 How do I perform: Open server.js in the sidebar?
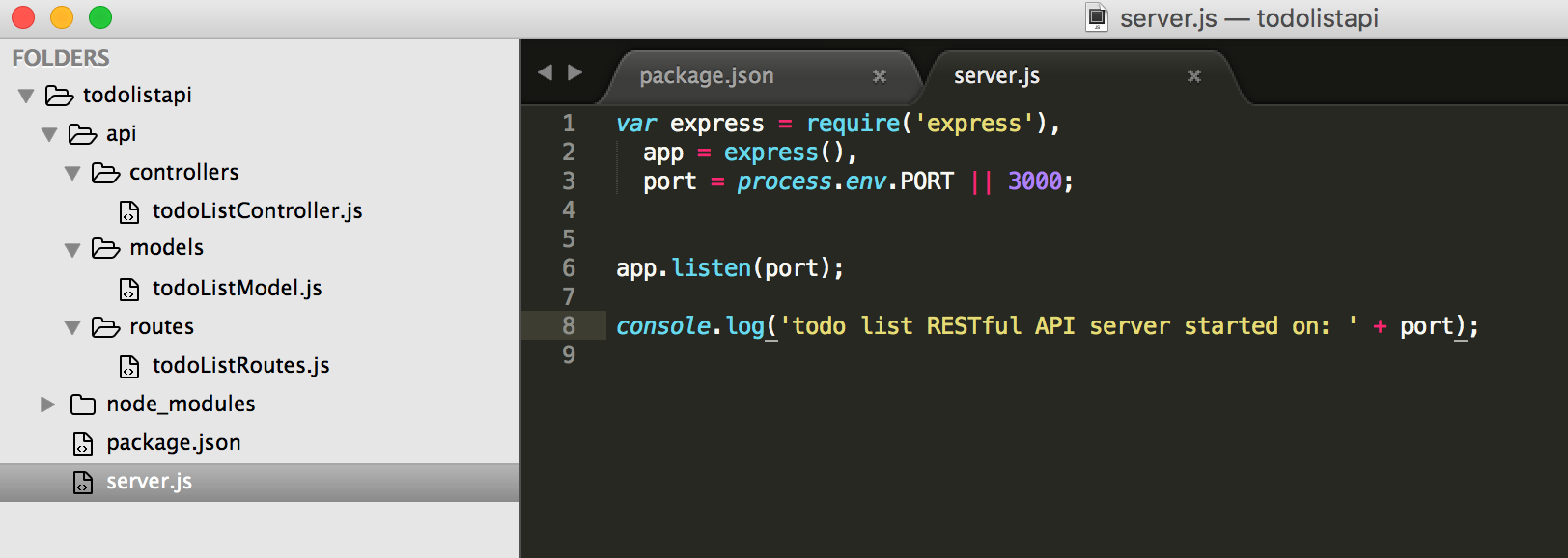click(x=149, y=482)
